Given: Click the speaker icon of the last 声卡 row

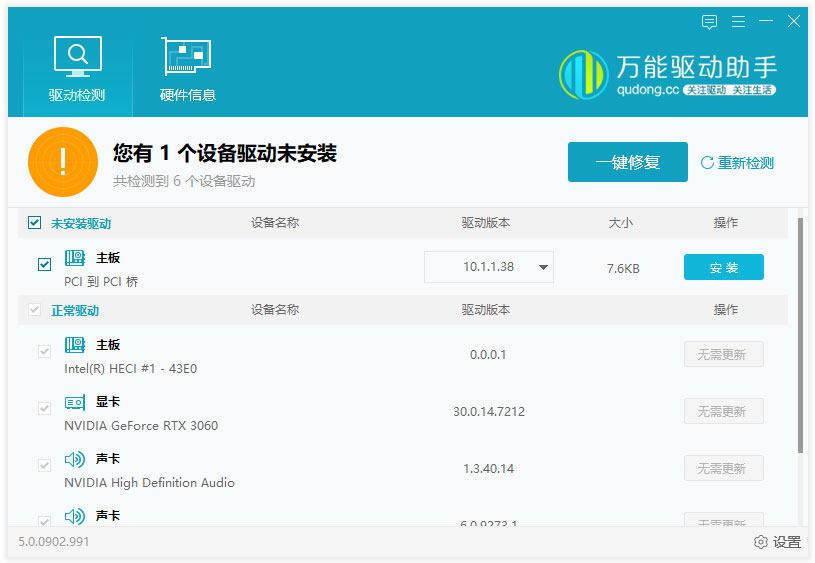Looking at the screenshot, I should [75, 516].
